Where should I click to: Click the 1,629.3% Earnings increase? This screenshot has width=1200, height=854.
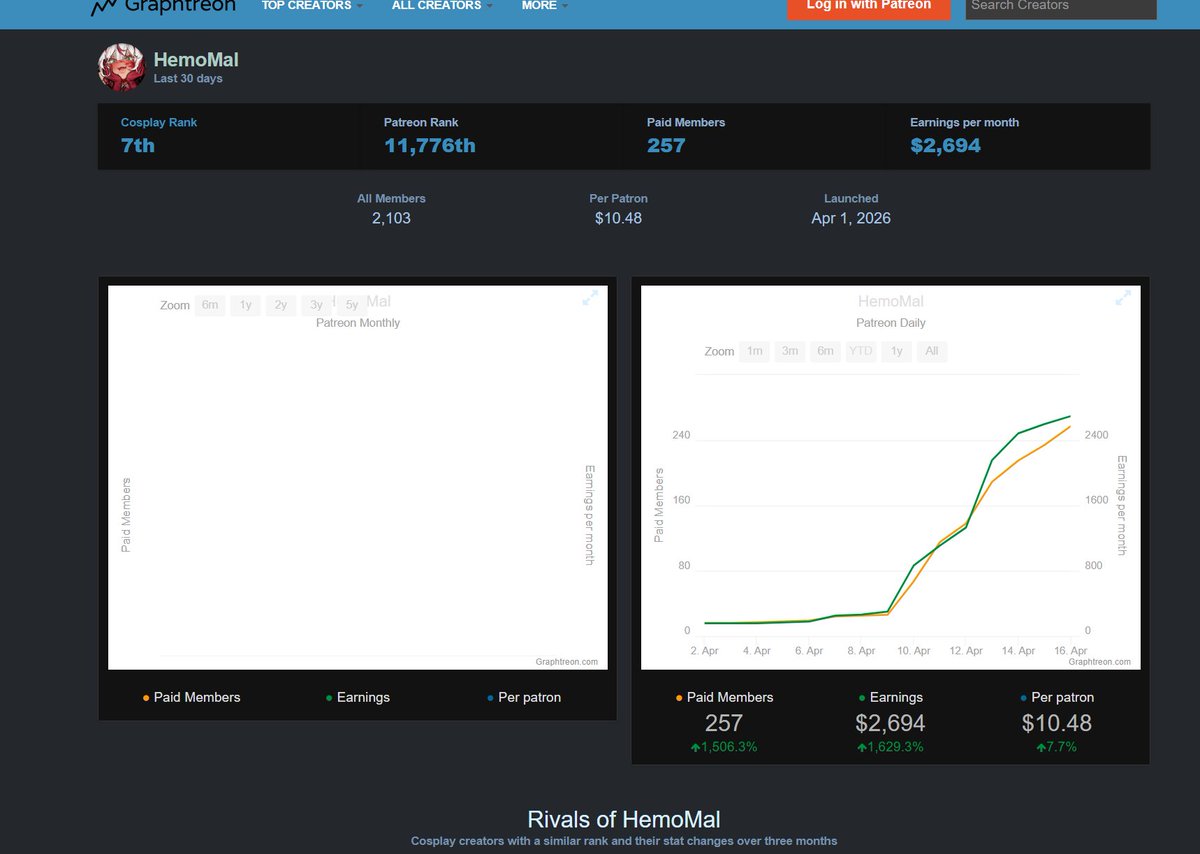click(890, 747)
